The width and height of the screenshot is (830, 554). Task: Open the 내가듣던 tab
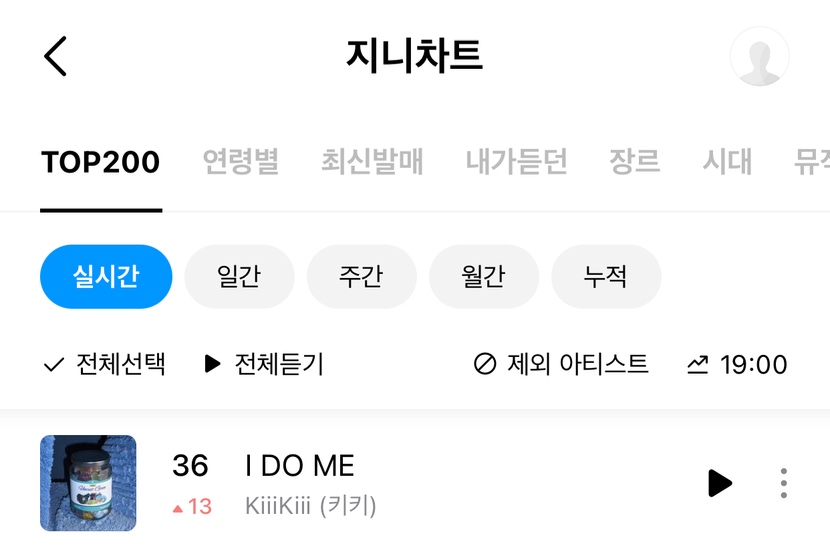tap(516, 162)
